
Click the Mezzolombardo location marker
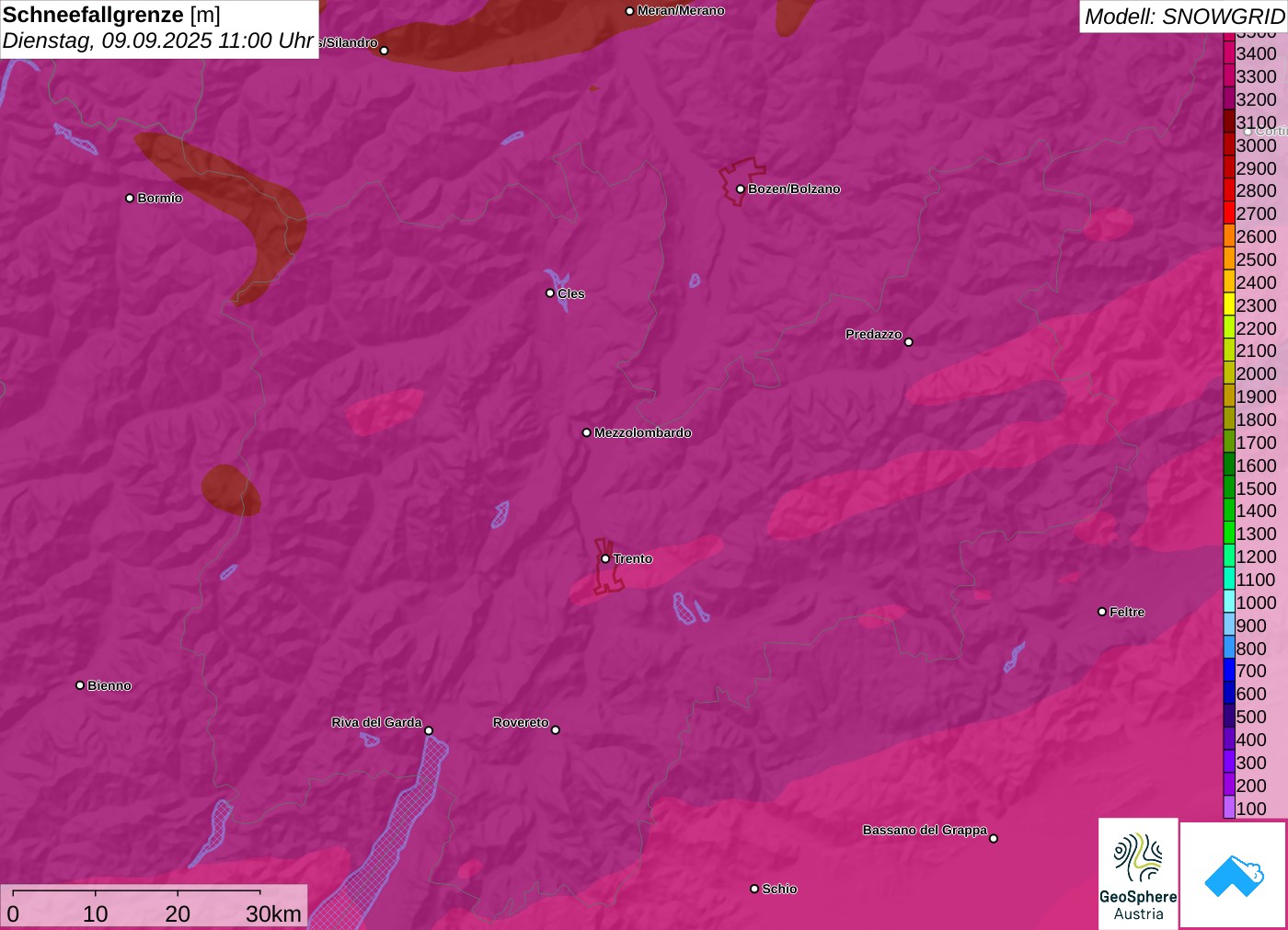tap(587, 432)
